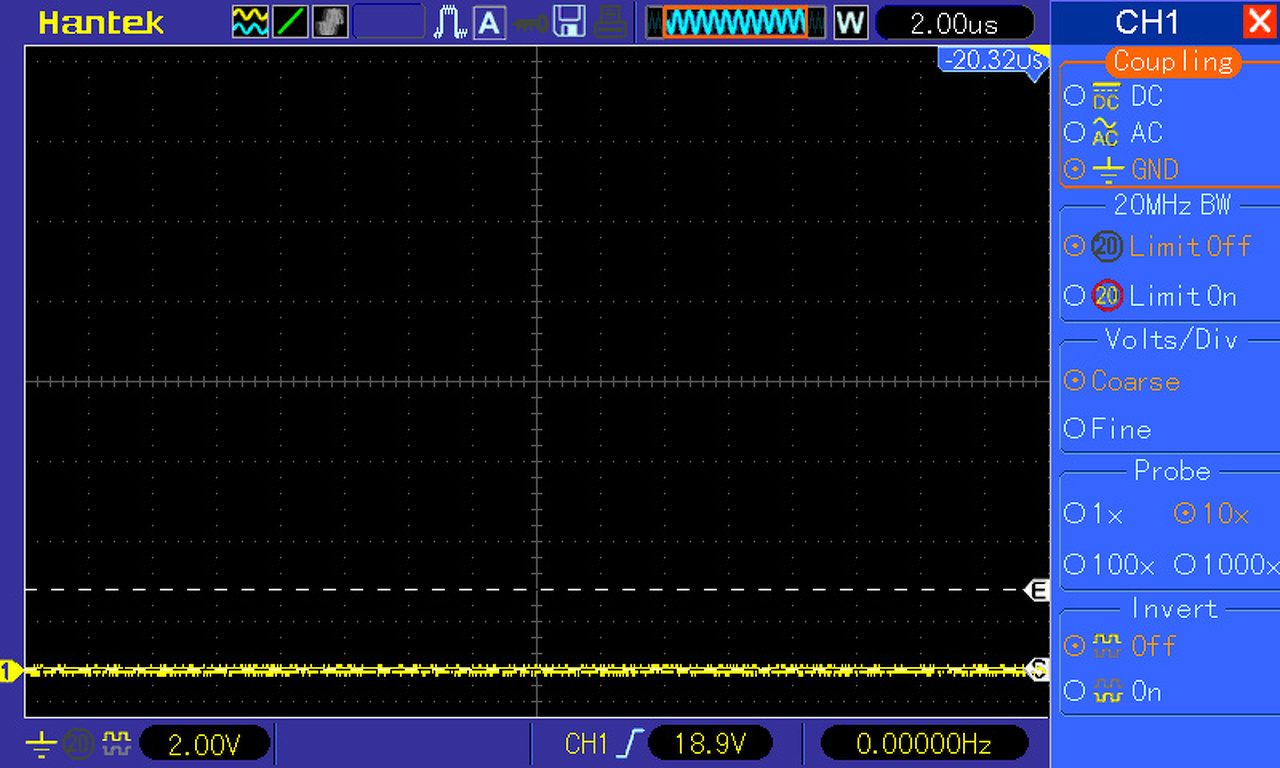Click the boxed W window icon
Screen dimensions: 1280x768
coord(850,22)
